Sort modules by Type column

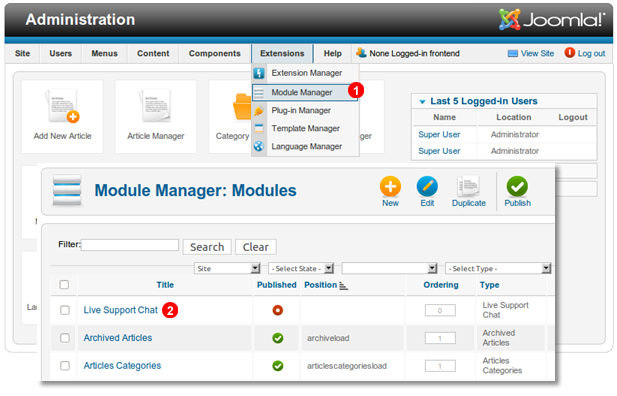tap(490, 285)
